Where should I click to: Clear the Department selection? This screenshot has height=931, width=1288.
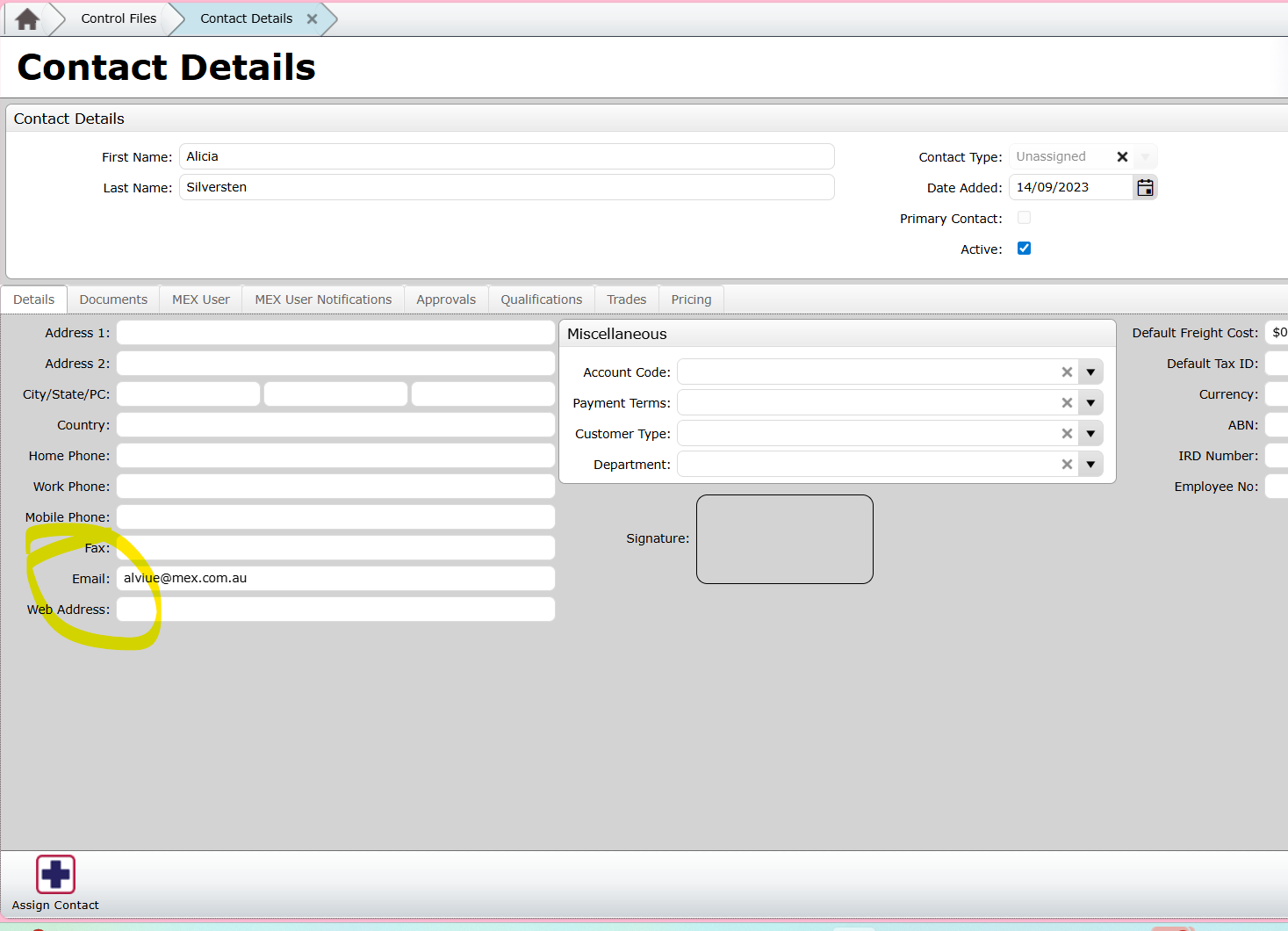tap(1067, 465)
